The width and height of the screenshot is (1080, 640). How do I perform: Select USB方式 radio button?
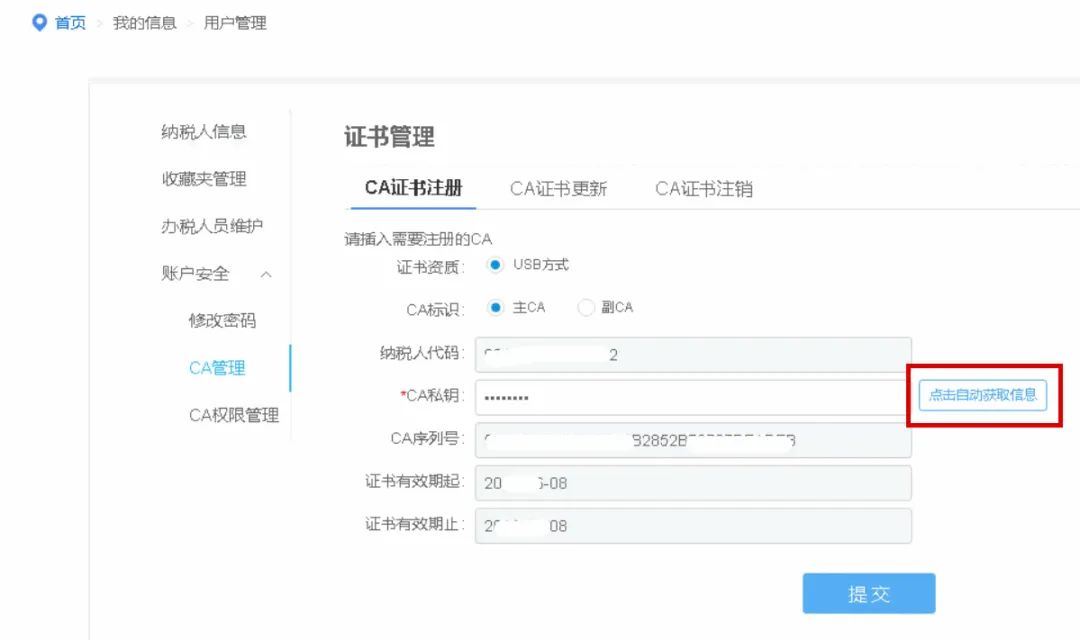495,265
